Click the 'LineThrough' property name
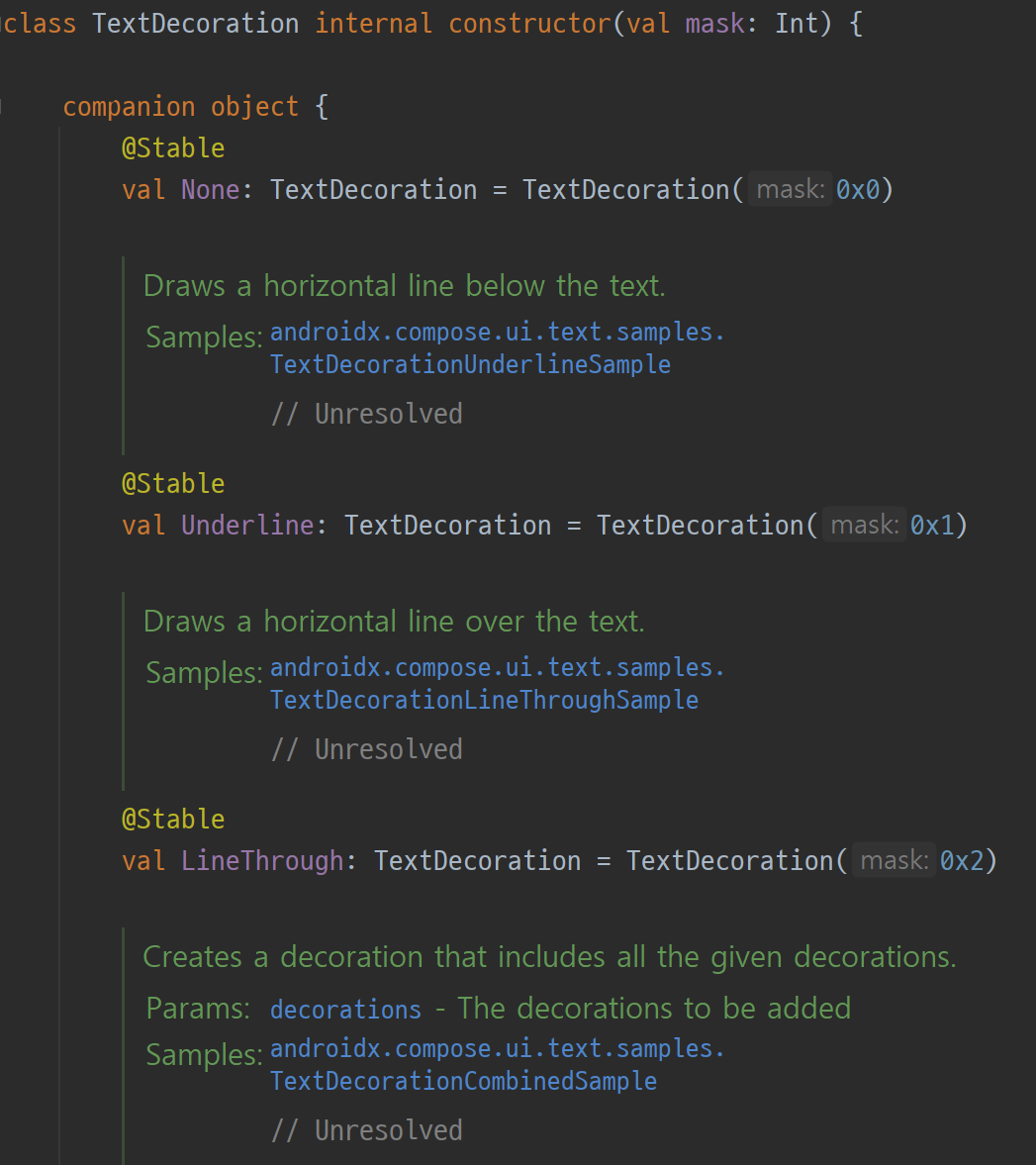 tap(262, 861)
